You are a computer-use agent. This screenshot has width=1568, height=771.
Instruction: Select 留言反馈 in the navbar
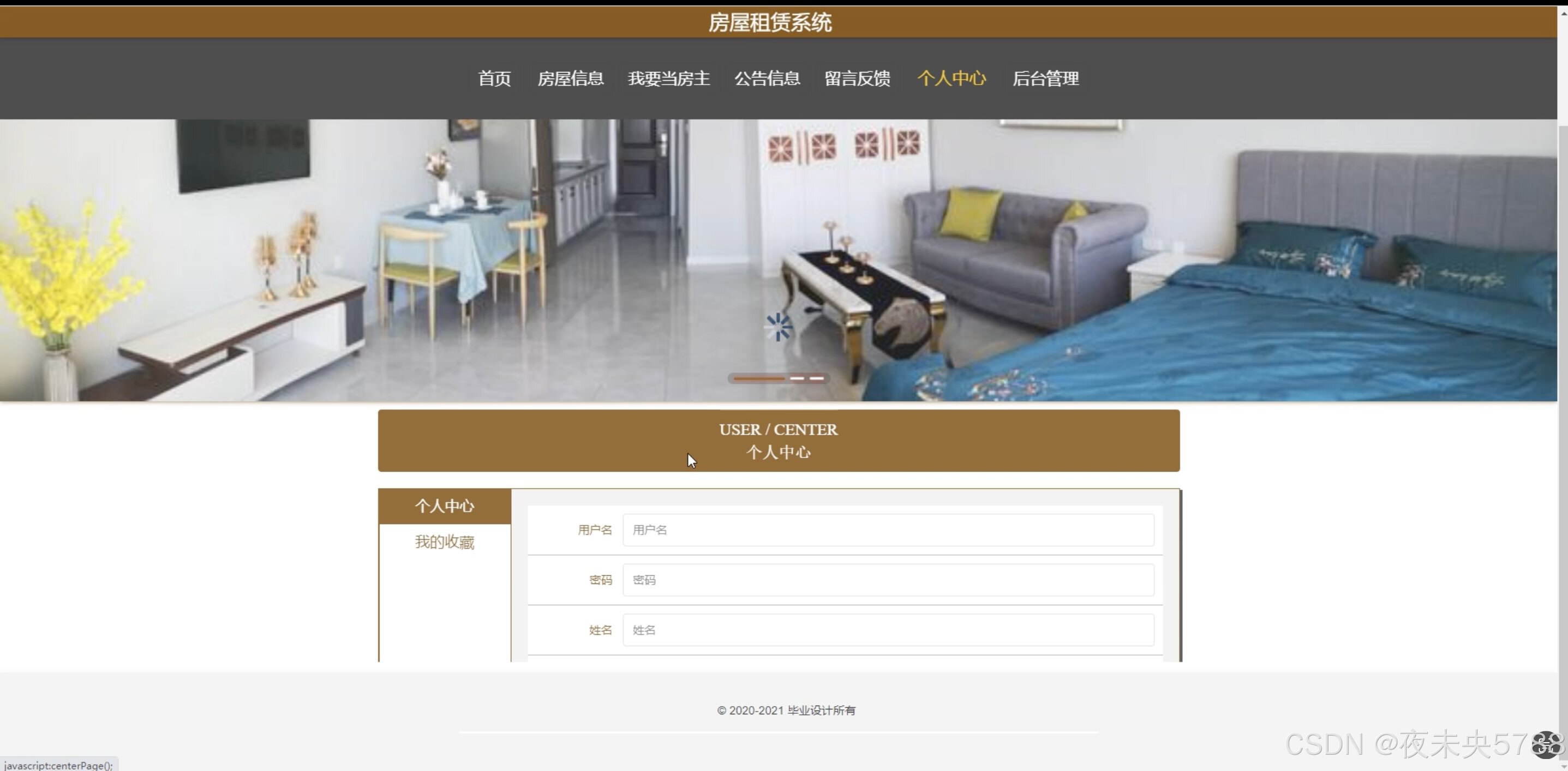pos(857,79)
